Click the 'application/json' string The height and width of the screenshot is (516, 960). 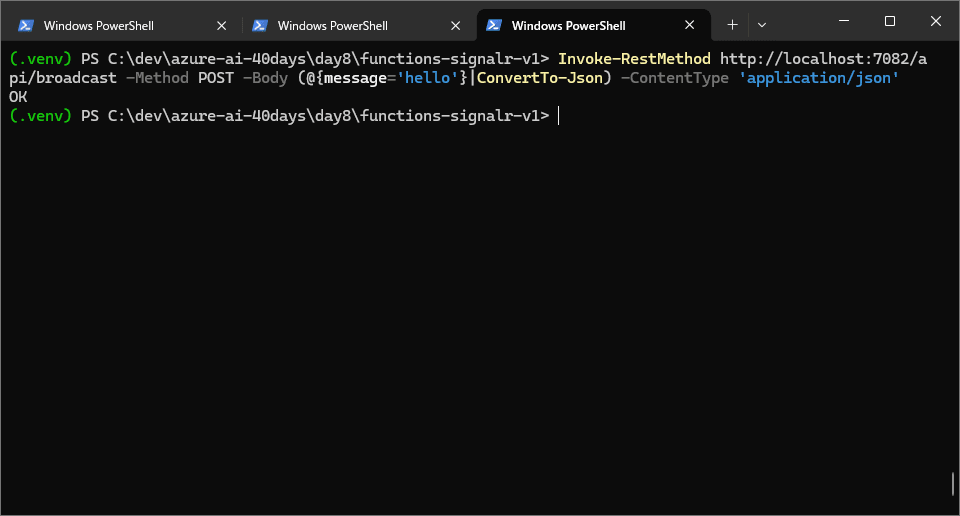pyautogui.click(x=819, y=78)
